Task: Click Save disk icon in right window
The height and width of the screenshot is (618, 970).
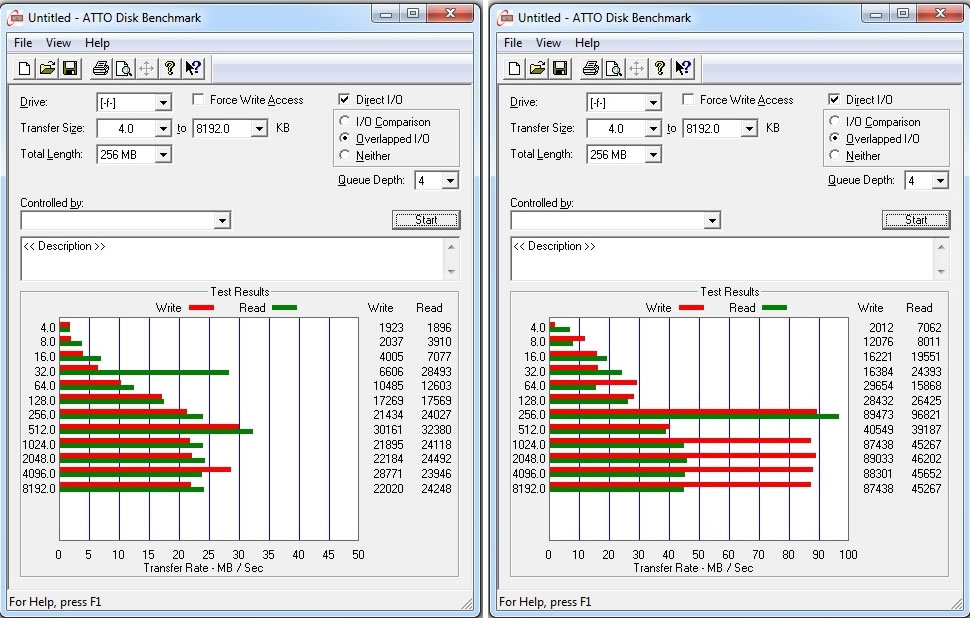Action: pyautogui.click(x=560, y=68)
